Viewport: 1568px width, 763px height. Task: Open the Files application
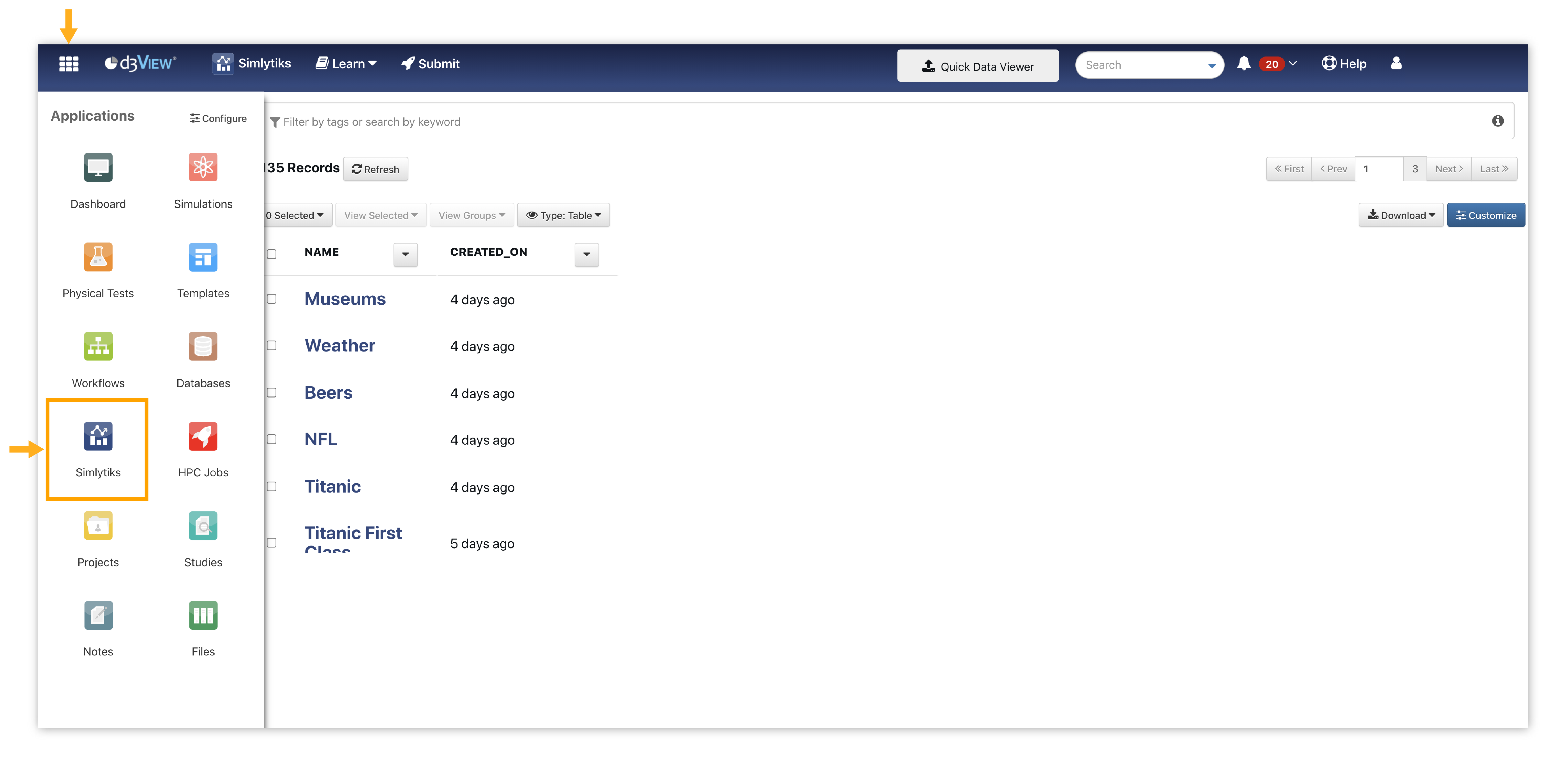[x=203, y=629]
